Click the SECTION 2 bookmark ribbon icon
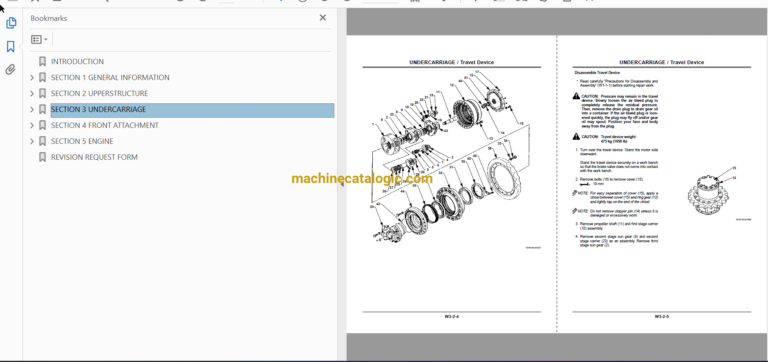 (43, 94)
